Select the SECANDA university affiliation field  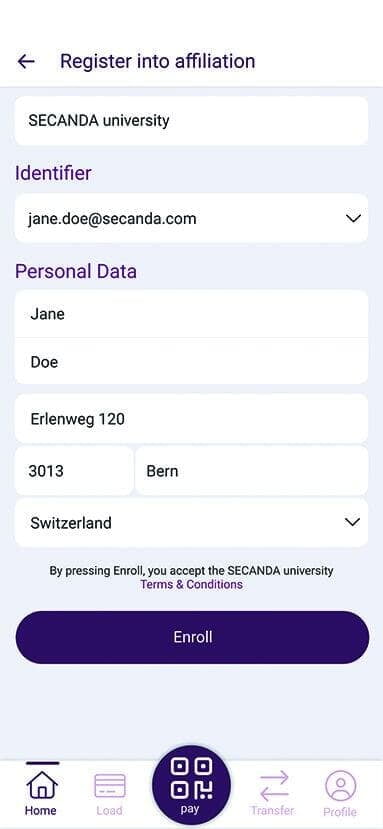click(191, 121)
